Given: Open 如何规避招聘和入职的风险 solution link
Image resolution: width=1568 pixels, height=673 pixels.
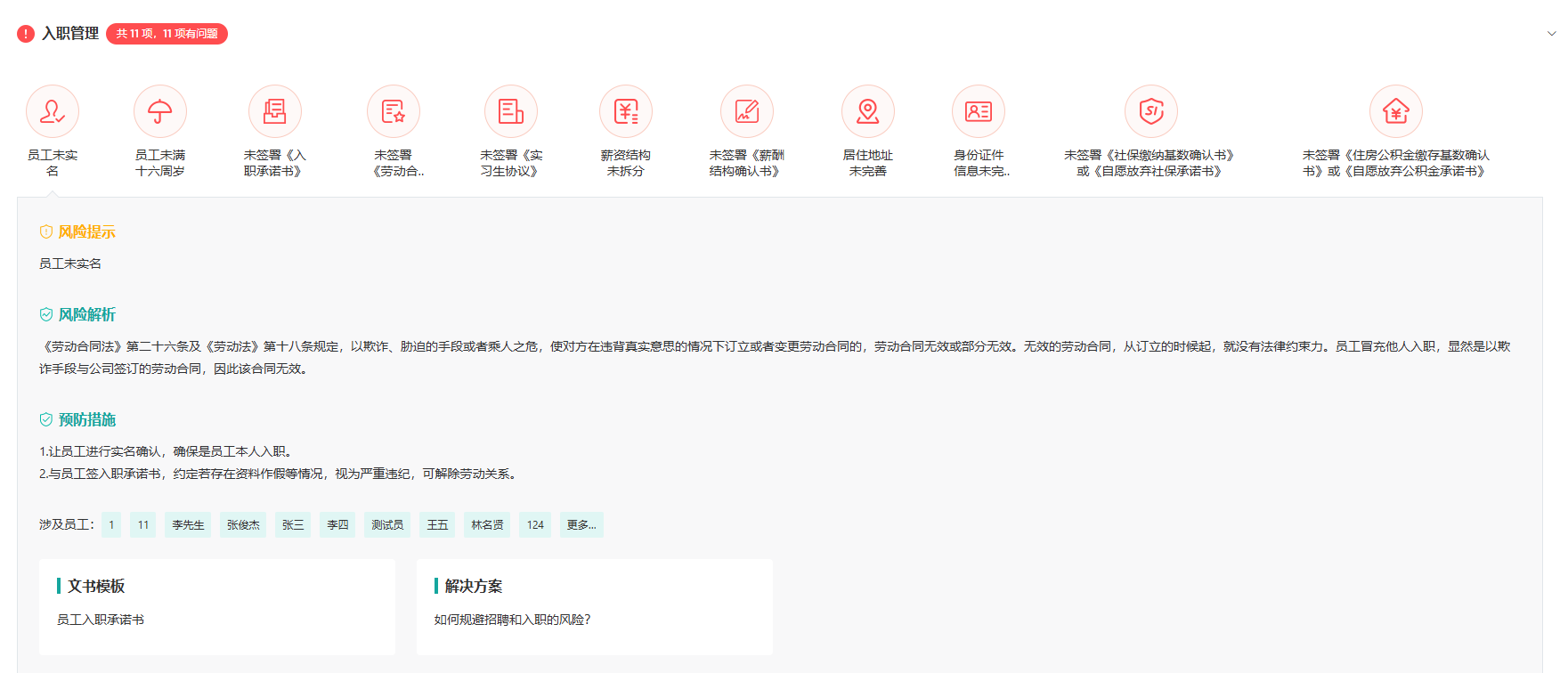Looking at the screenshot, I should pos(512,620).
